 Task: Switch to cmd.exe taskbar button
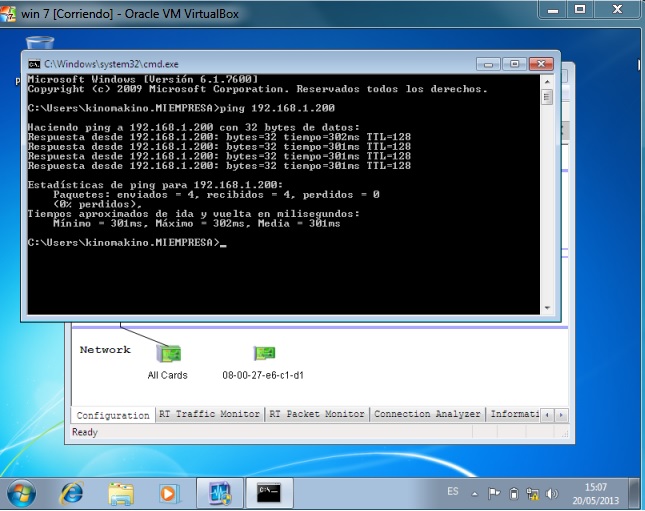point(269,493)
